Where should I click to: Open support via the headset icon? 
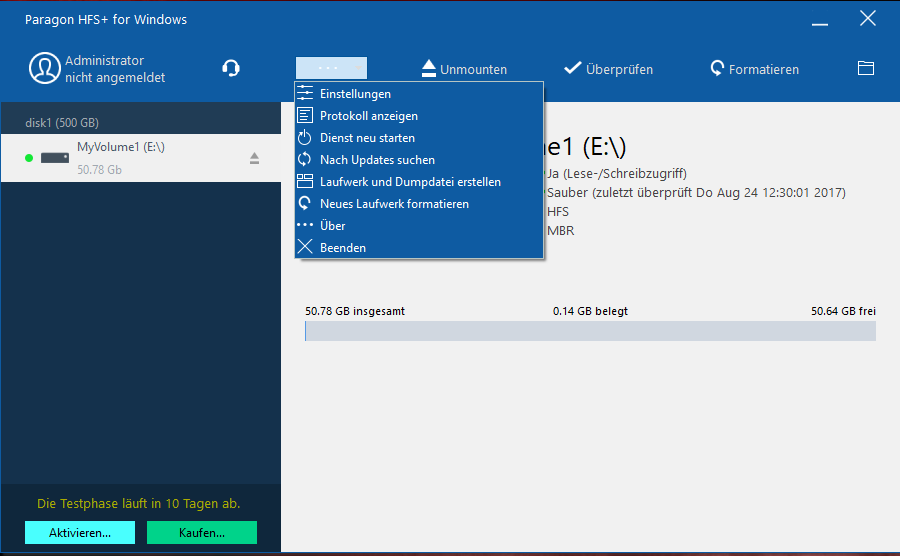pos(231,68)
